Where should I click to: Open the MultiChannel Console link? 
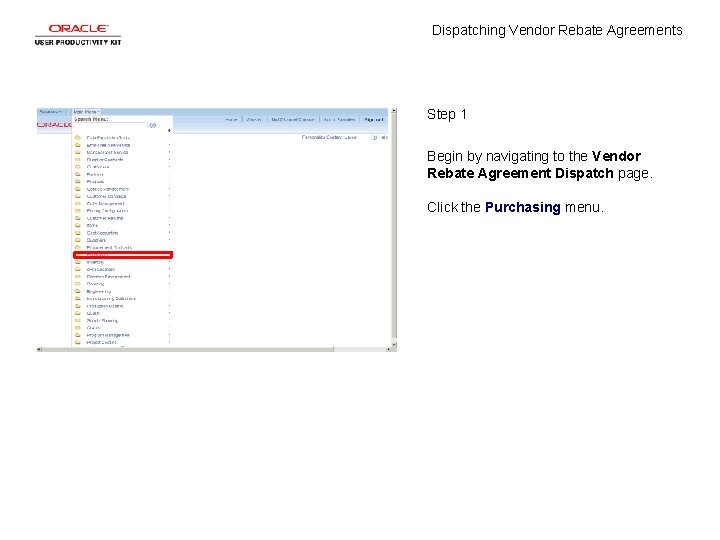click(292, 119)
